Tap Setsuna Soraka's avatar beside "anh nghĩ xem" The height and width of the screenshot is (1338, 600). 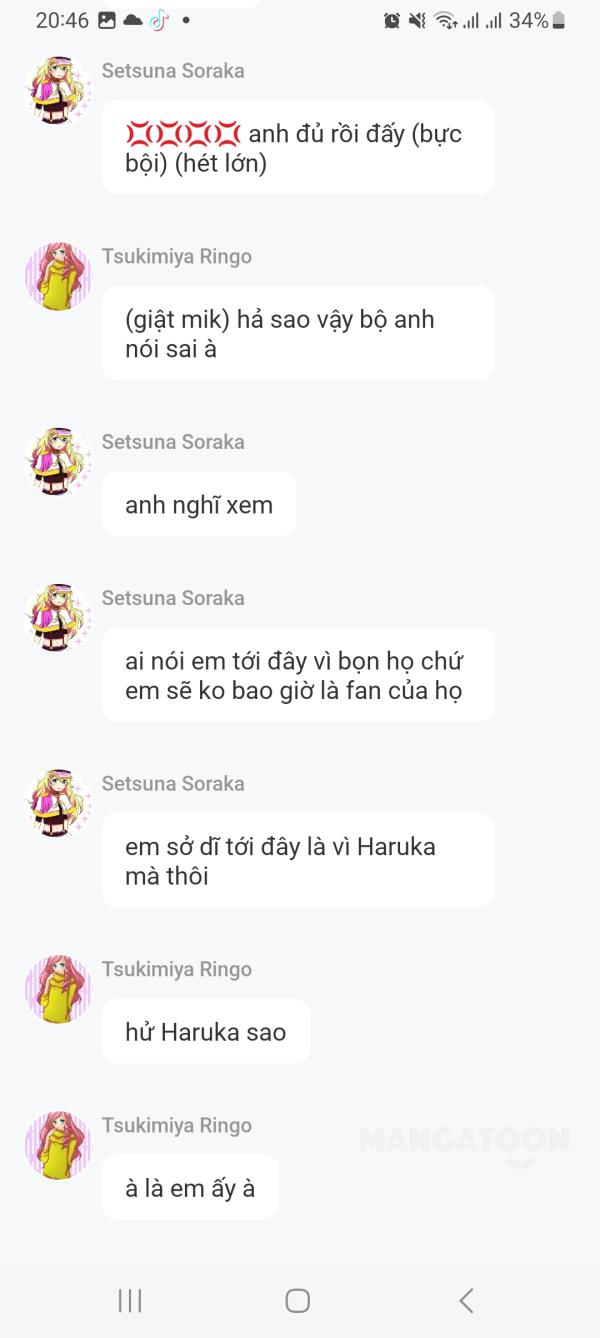coord(58,462)
